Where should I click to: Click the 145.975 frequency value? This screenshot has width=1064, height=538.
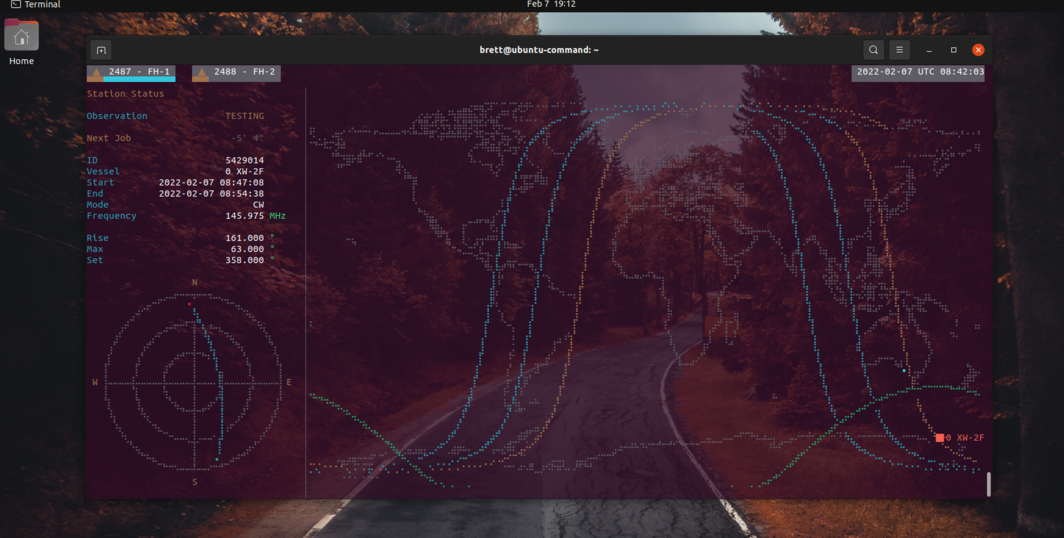click(x=244, y=216)
